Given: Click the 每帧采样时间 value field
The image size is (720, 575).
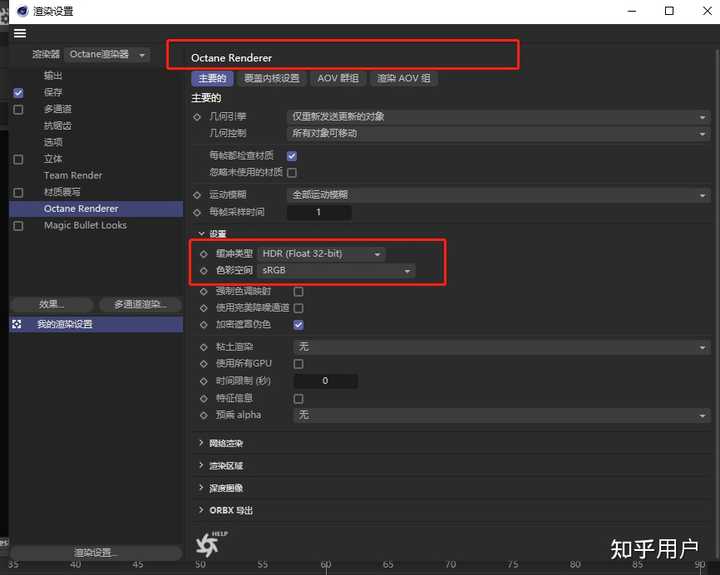Looking at the screenshot, I should pyautogui.click(x=319, y=212).
